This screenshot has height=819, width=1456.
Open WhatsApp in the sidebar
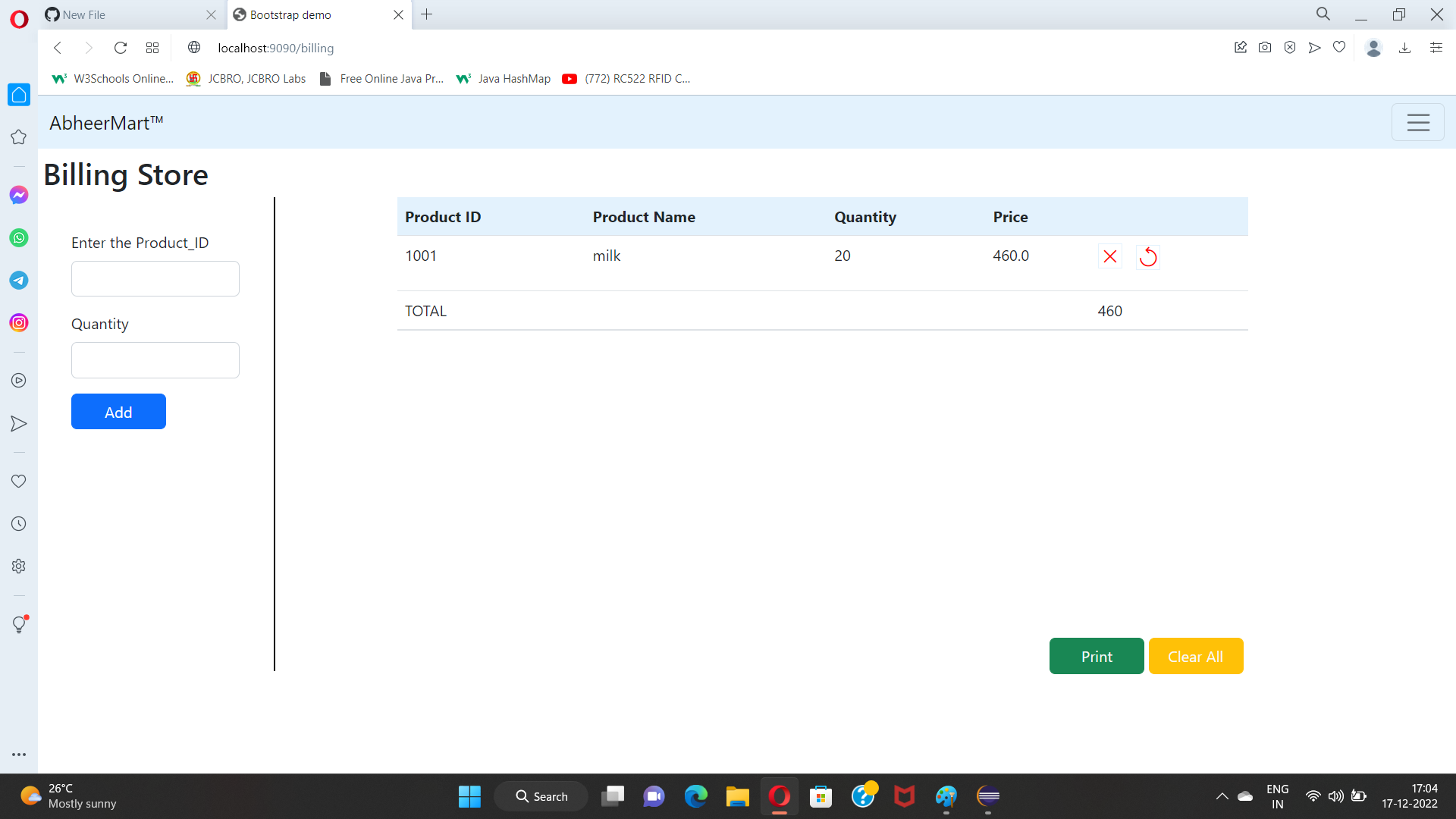tap(18, 237)
